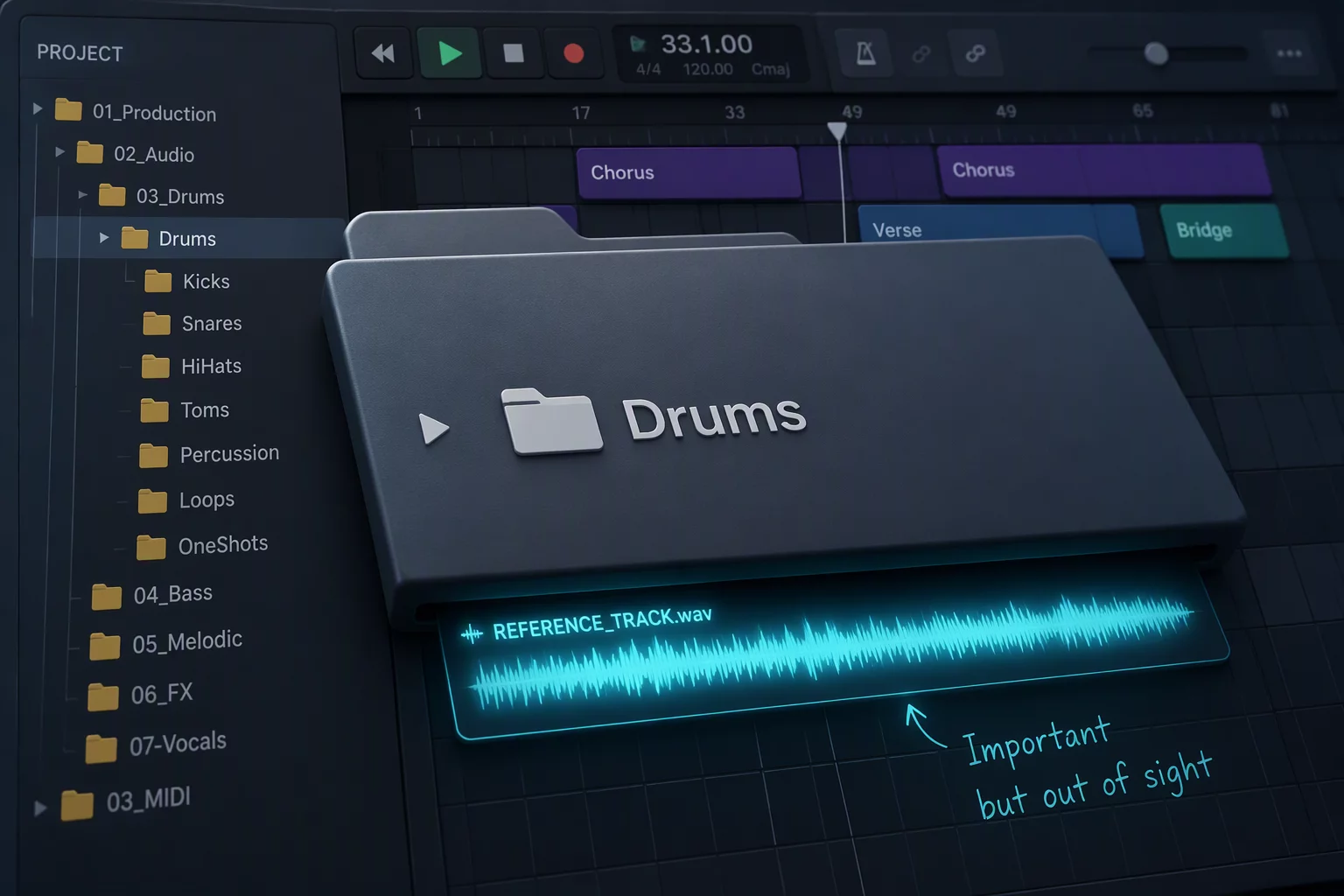
Task: Arm recording with the red record button
Action: click(574, 53)
